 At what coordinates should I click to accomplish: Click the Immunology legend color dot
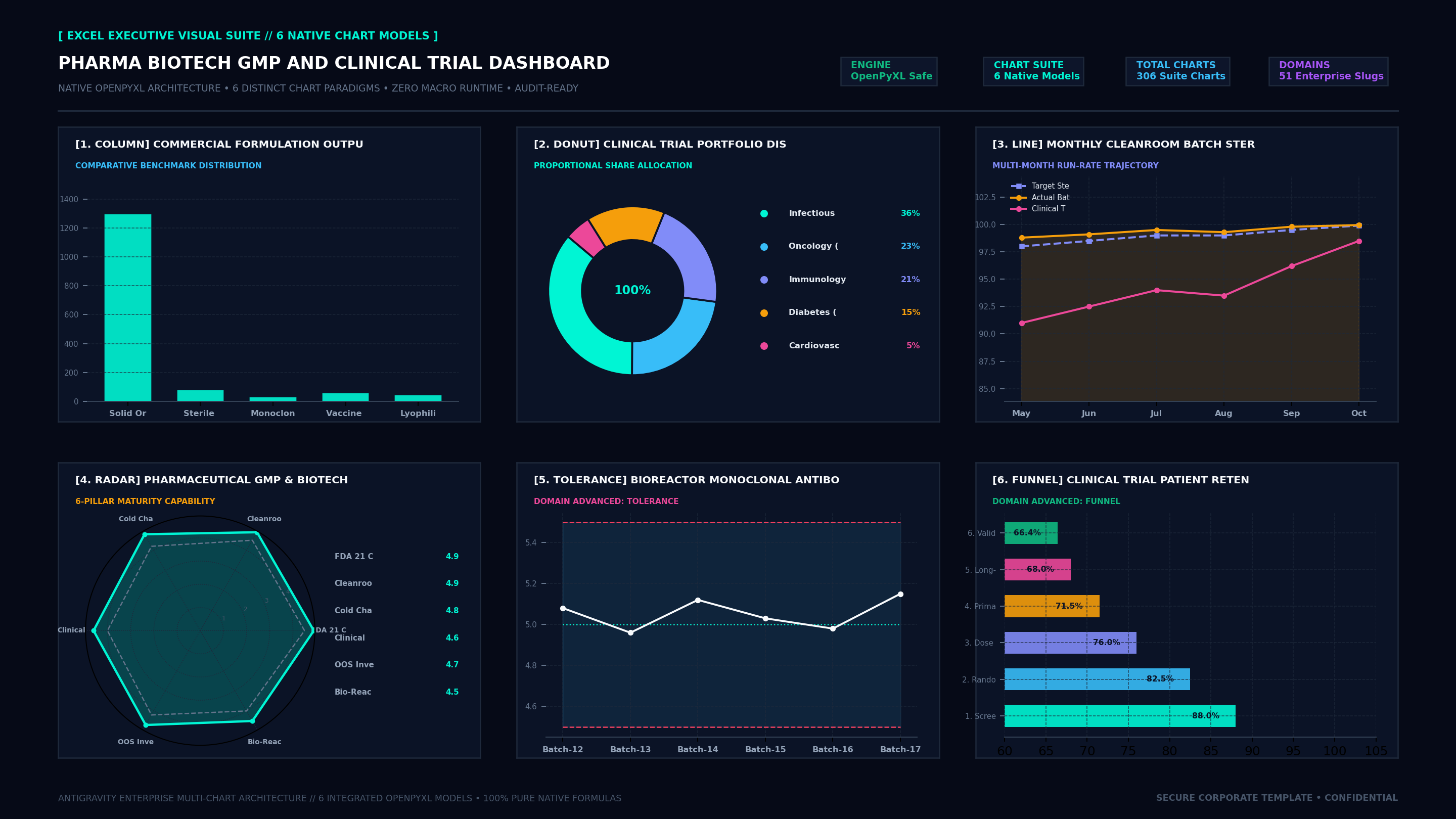[764, 280]
